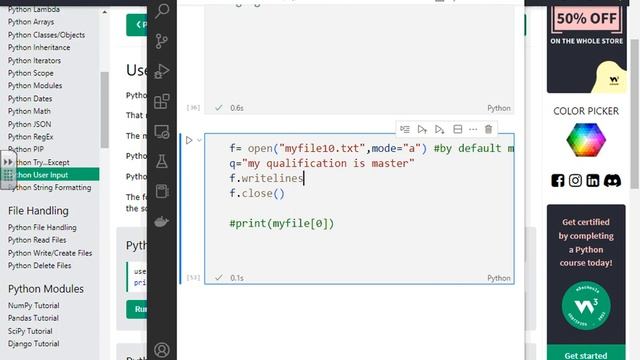Click the W3 certification badge
The height and width of the screenshot is (360, 640).
586,306
